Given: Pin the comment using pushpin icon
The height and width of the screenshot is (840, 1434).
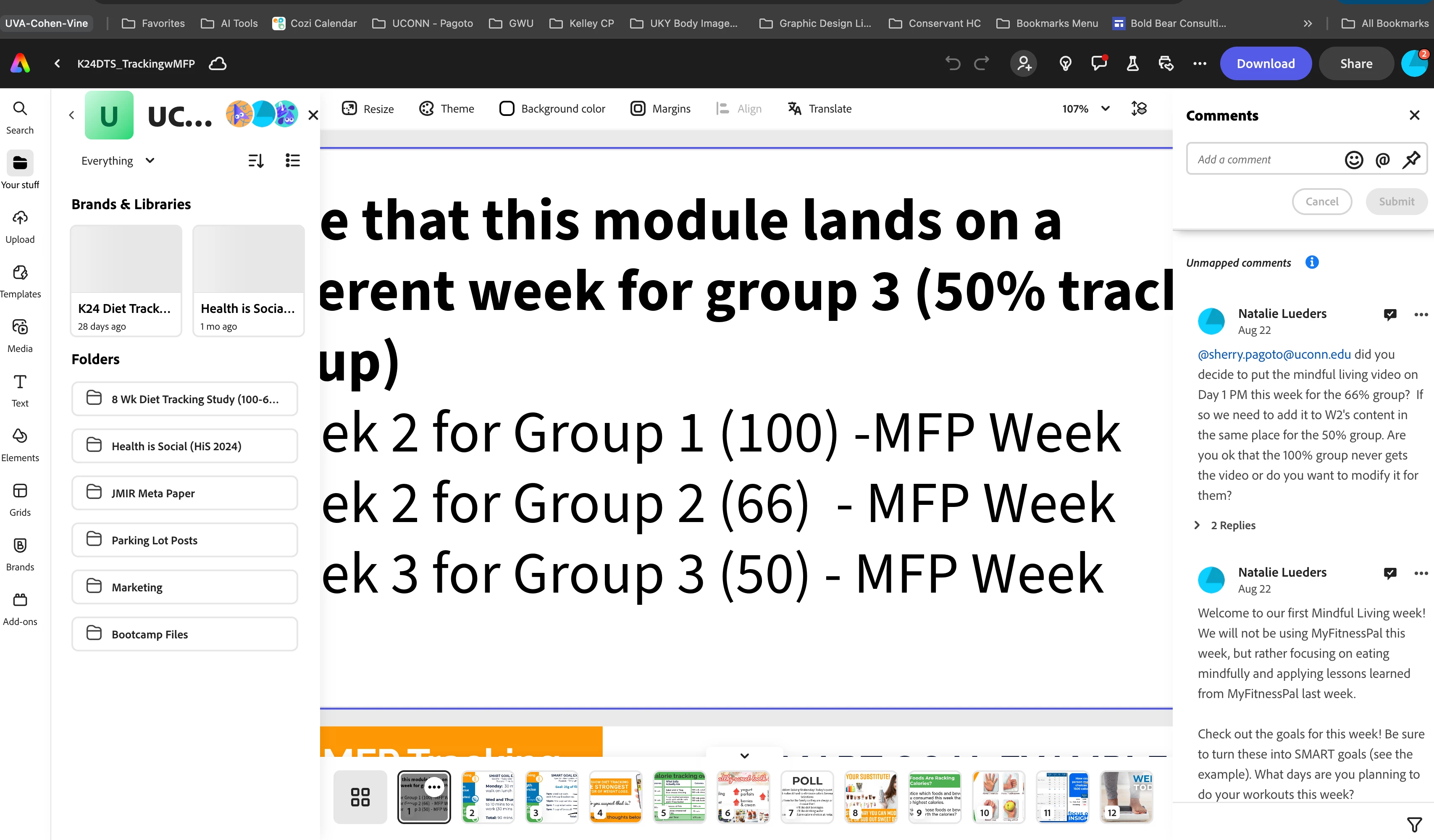Looking at the screenshot, I should click(1411, 160).
